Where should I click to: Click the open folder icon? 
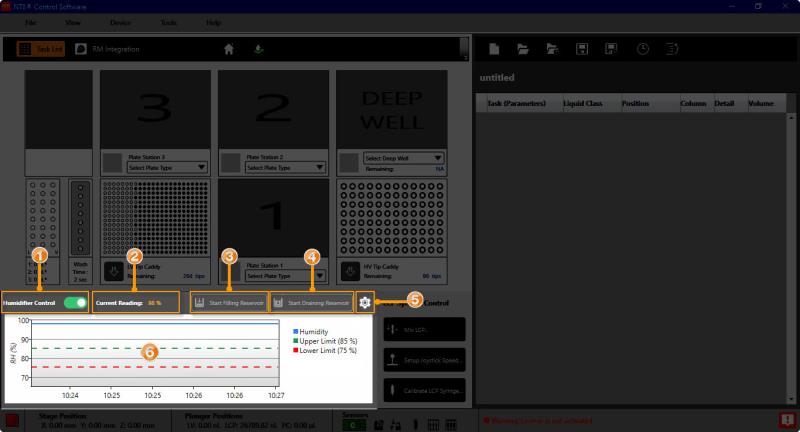[x=522, y=49]
